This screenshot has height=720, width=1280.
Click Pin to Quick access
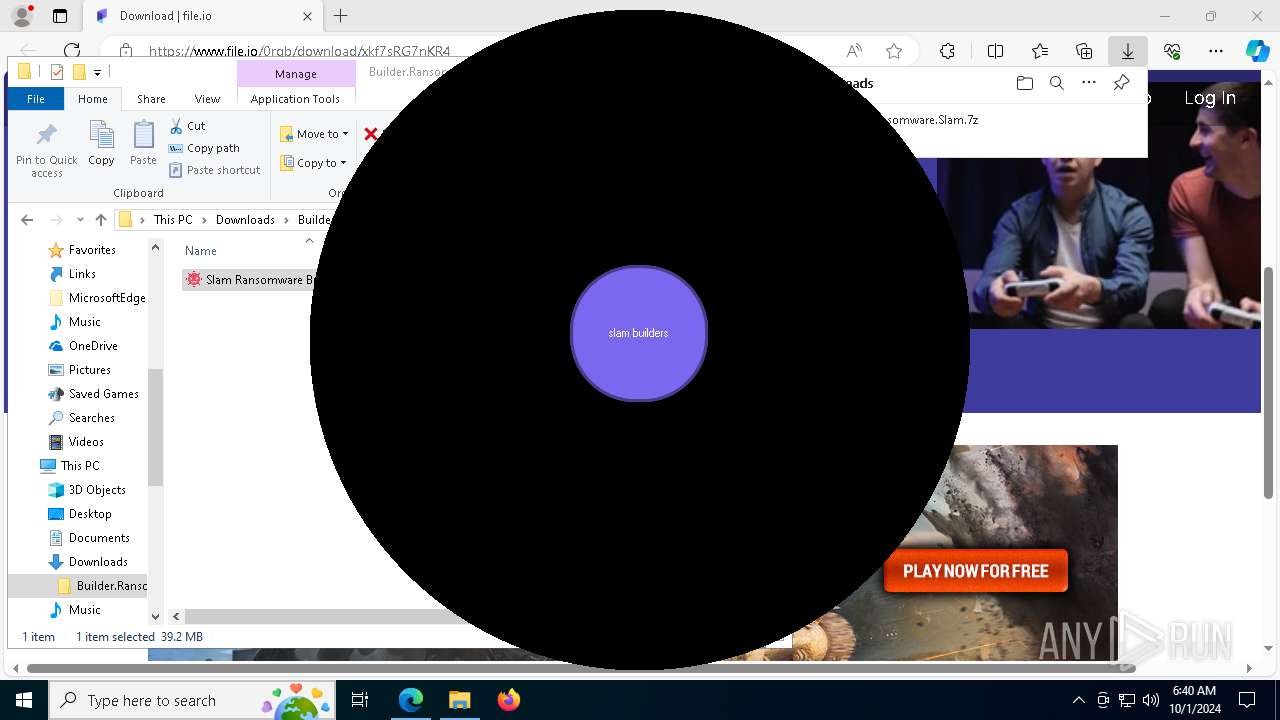pos(47,151)
